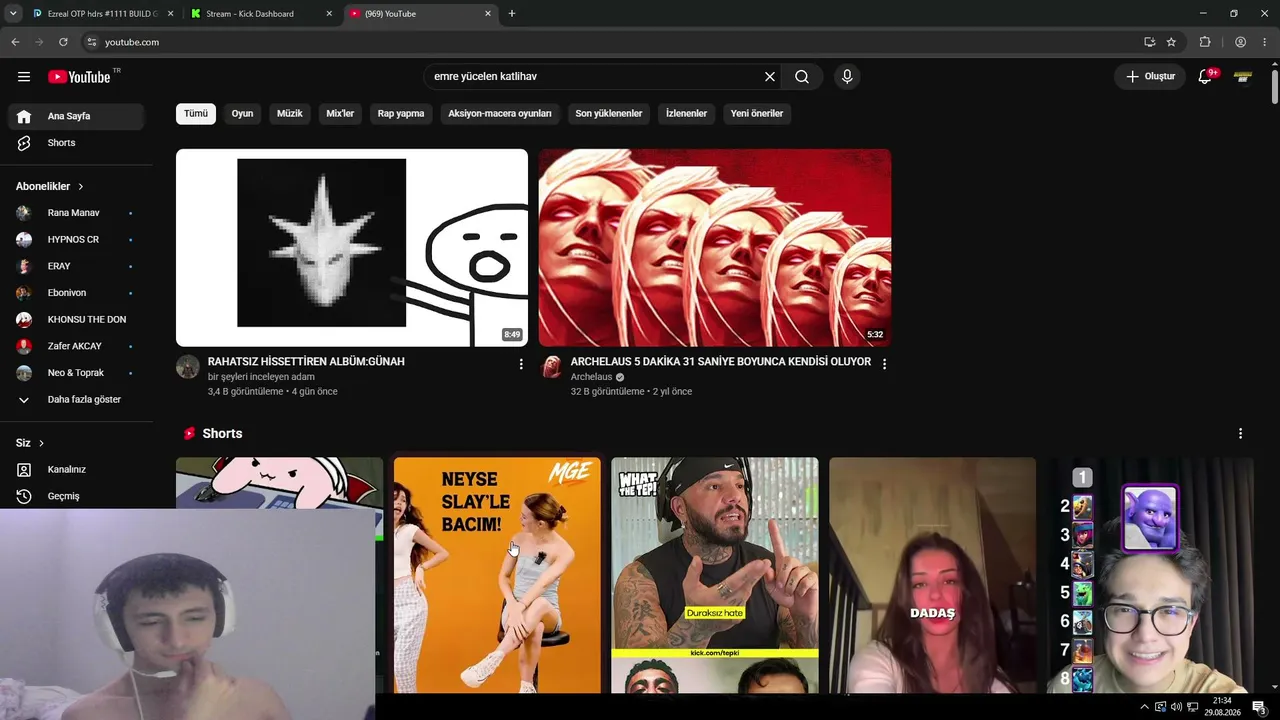The height and width of the screenshot is (720, 1280).
Task: Go to Ana Sayfa in the sidebar
Action: (x=76, y=116)
